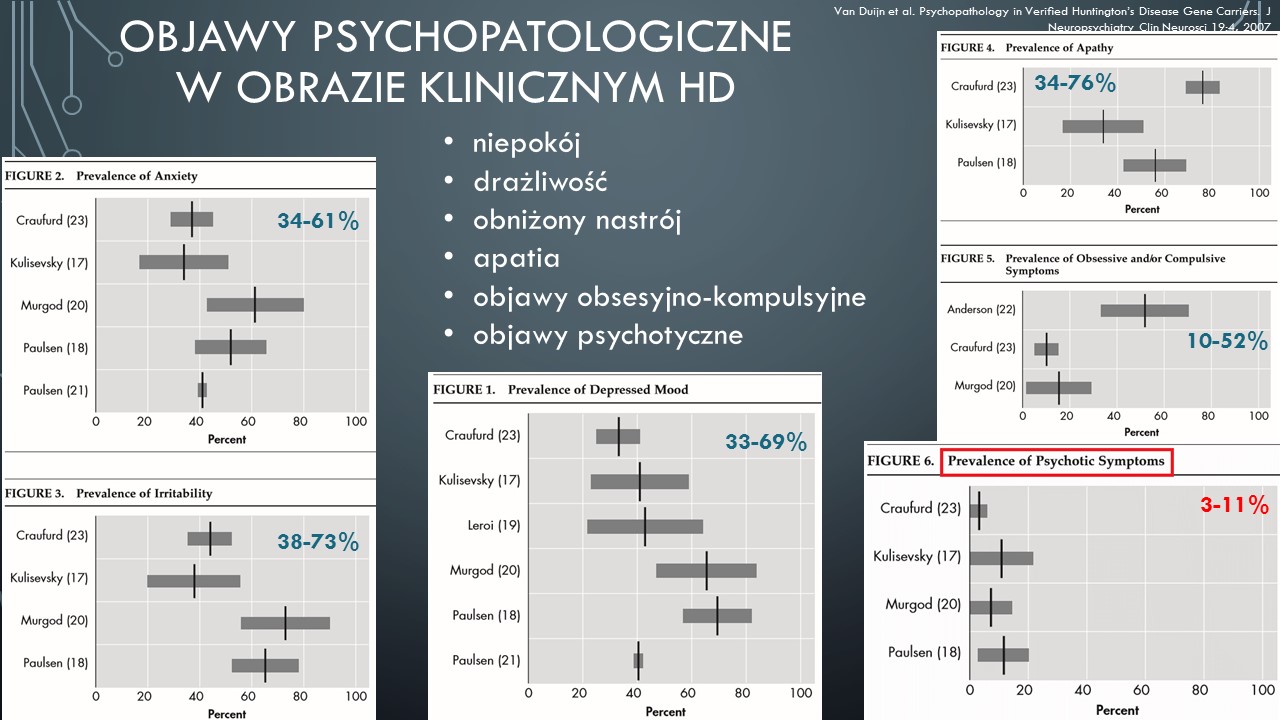Click the 33-69% Depressed Mood percentage label
The height and width of the screenshot is (720, 1280).
[766, 441]
